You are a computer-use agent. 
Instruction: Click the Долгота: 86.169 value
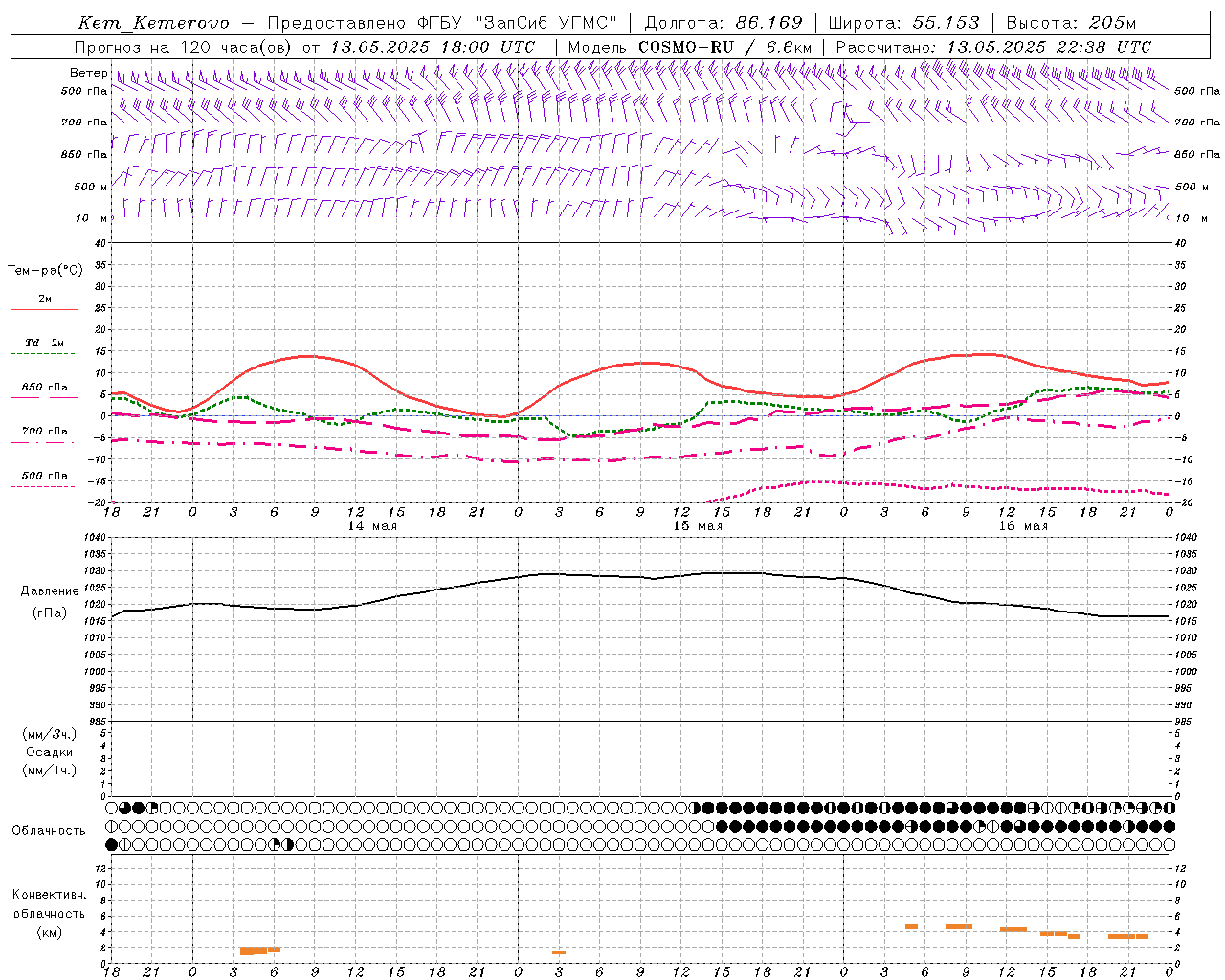point(724,23)
